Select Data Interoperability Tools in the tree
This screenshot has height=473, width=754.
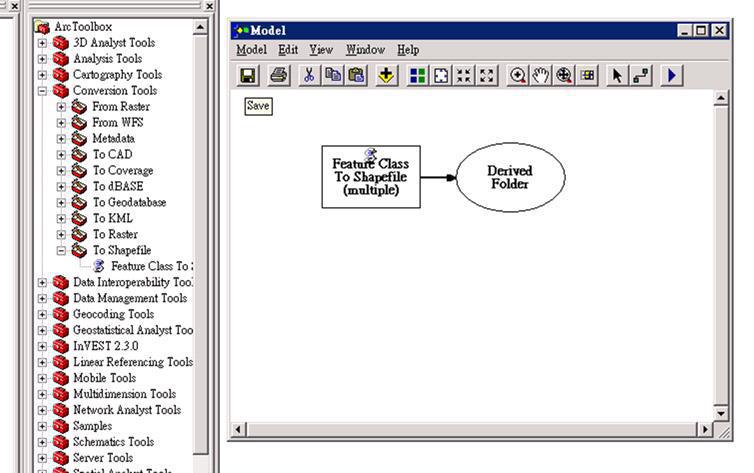point(133,282)
